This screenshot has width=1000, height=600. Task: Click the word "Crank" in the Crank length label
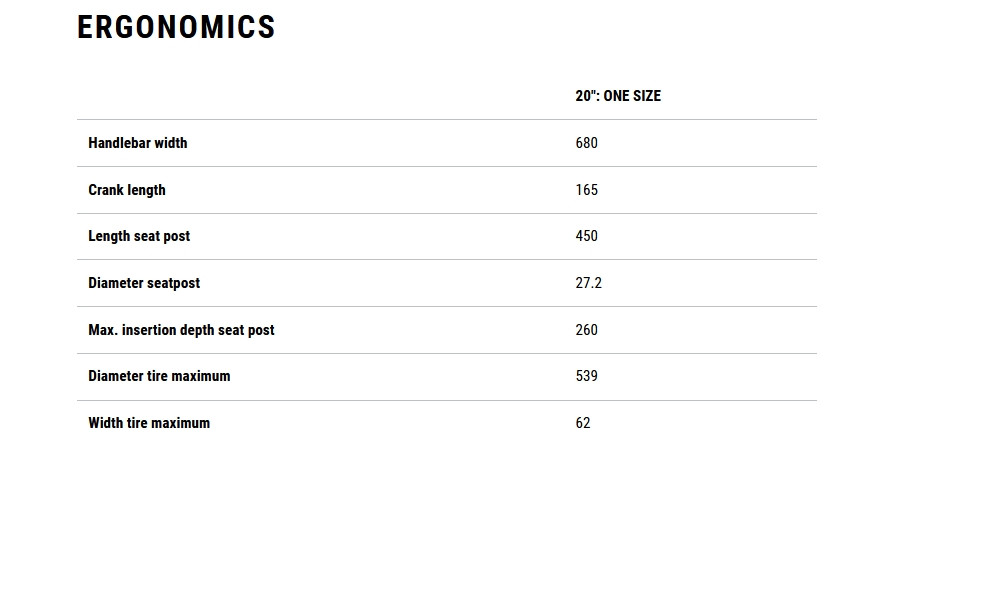coord(106,190)
